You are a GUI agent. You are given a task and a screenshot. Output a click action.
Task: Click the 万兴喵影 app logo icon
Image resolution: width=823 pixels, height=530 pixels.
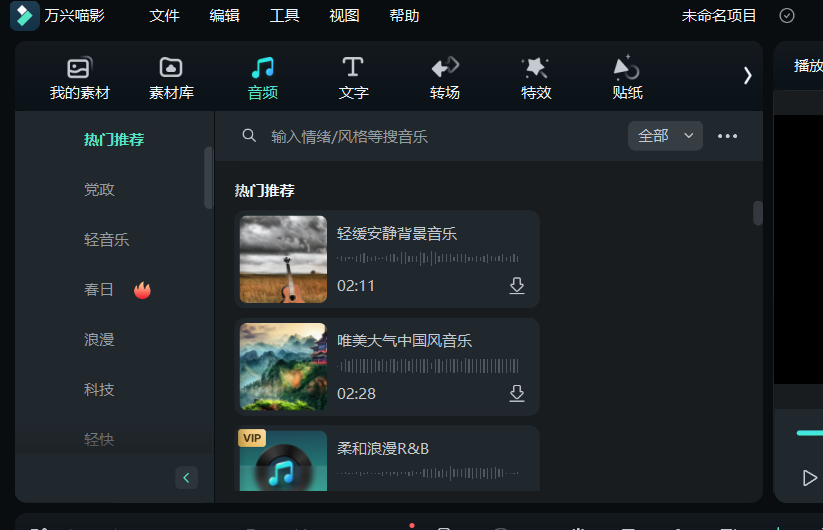[x=24, y=15]
